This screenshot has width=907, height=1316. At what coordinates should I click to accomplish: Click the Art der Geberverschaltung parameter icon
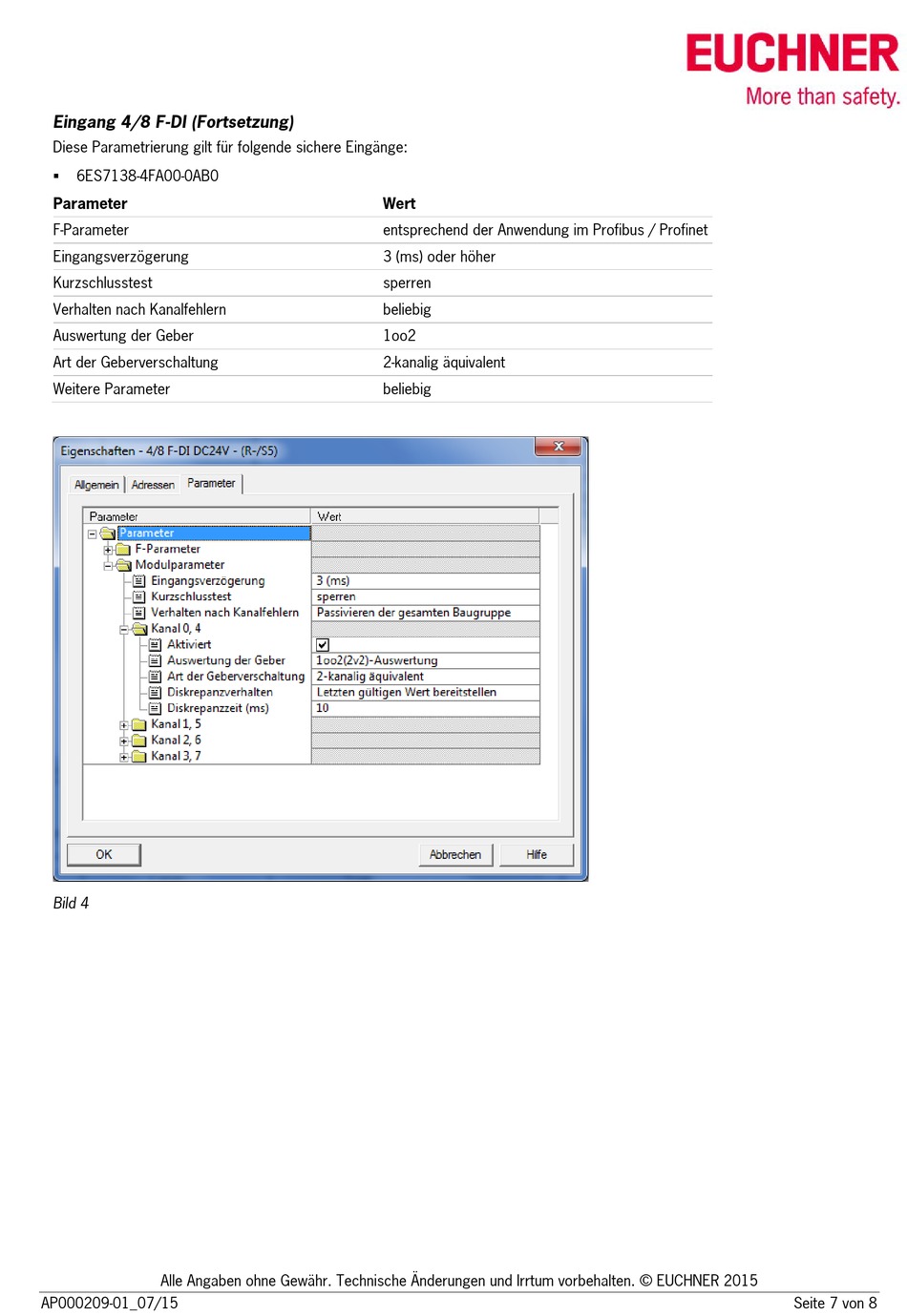click(156, 677)
